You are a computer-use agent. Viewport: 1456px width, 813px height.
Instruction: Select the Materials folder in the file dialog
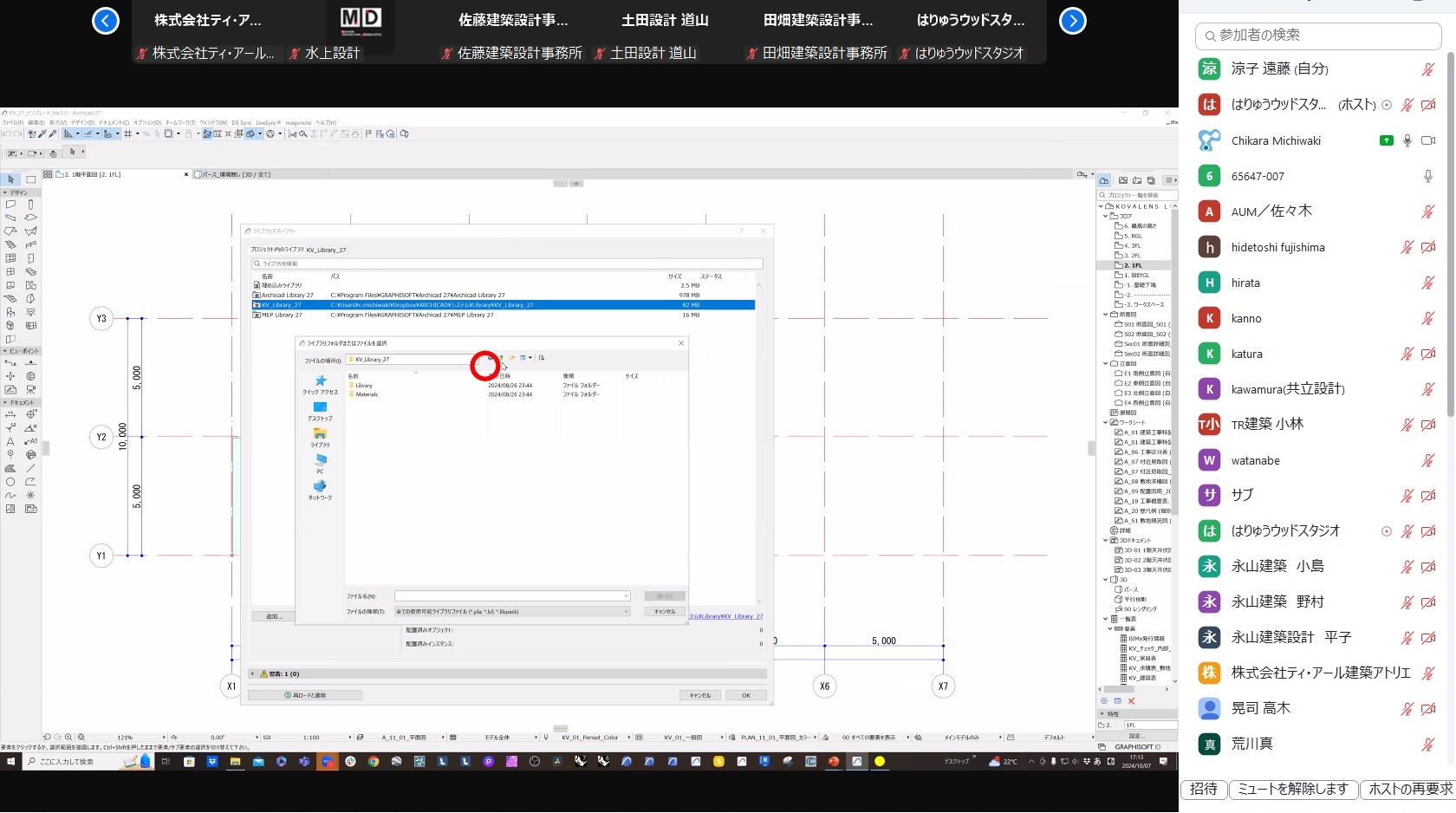(x=367, y=394)
